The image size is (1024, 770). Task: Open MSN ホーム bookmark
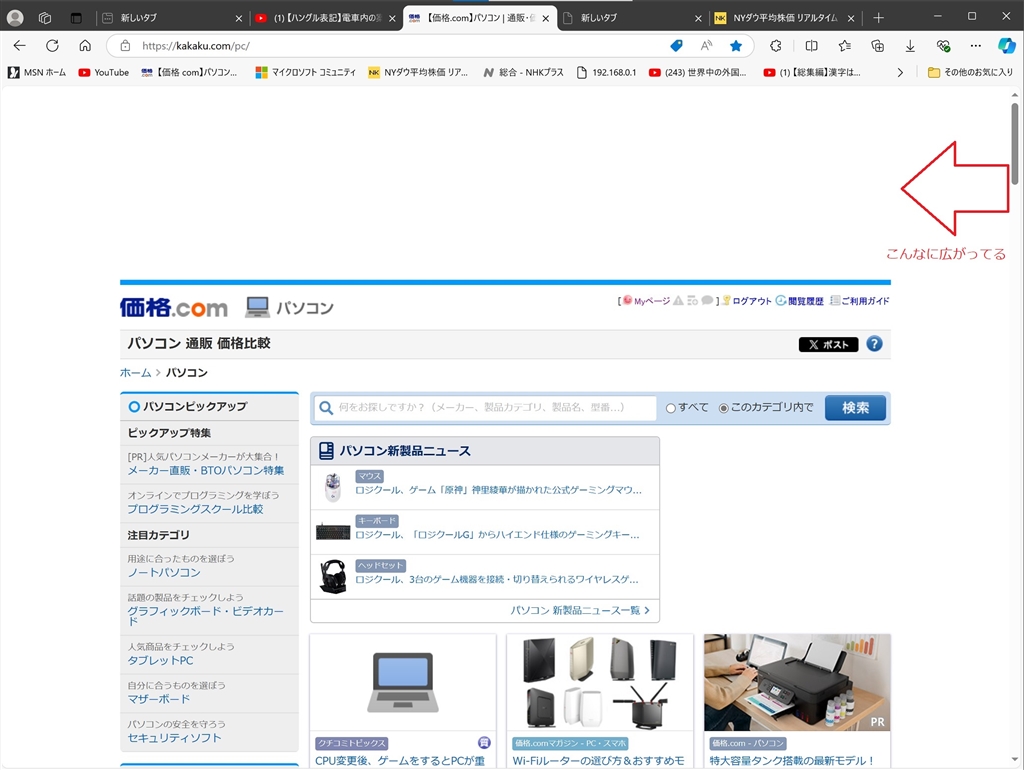pyautogui.click(x=37, y=72)
